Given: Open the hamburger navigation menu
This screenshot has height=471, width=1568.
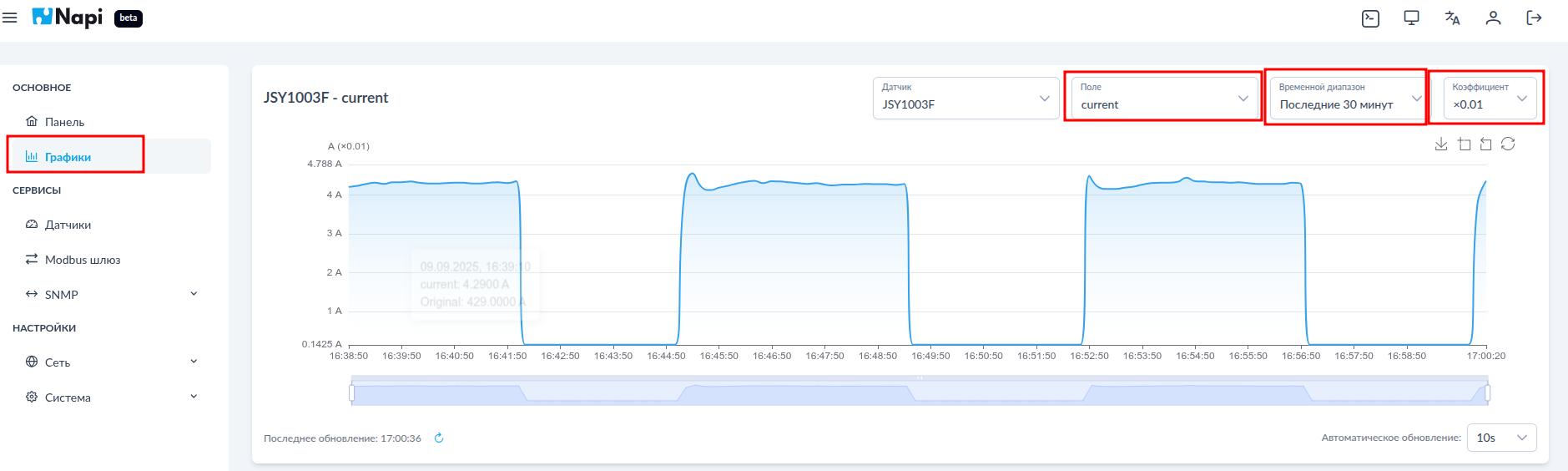Looking at the screenshot, I should coord(10,18).
